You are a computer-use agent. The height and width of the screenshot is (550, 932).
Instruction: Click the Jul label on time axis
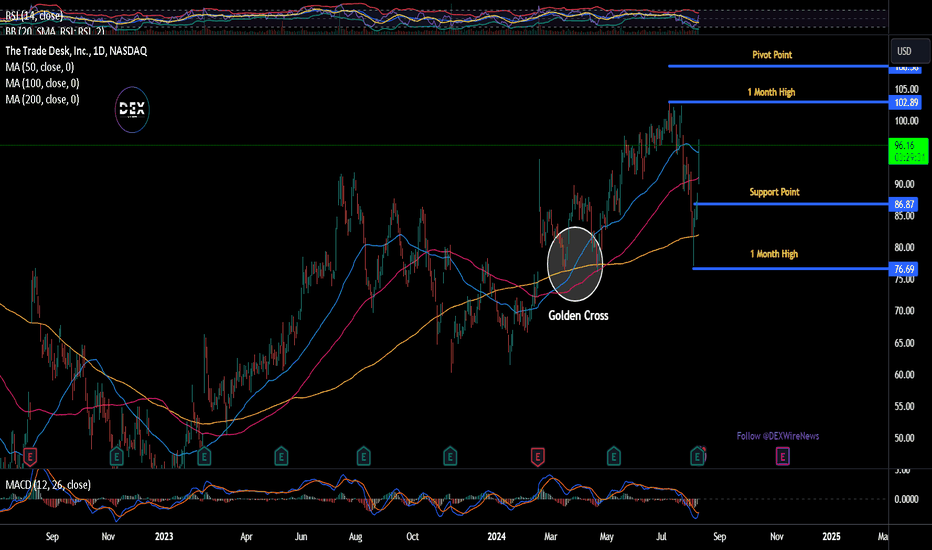(x=662, y=536)
